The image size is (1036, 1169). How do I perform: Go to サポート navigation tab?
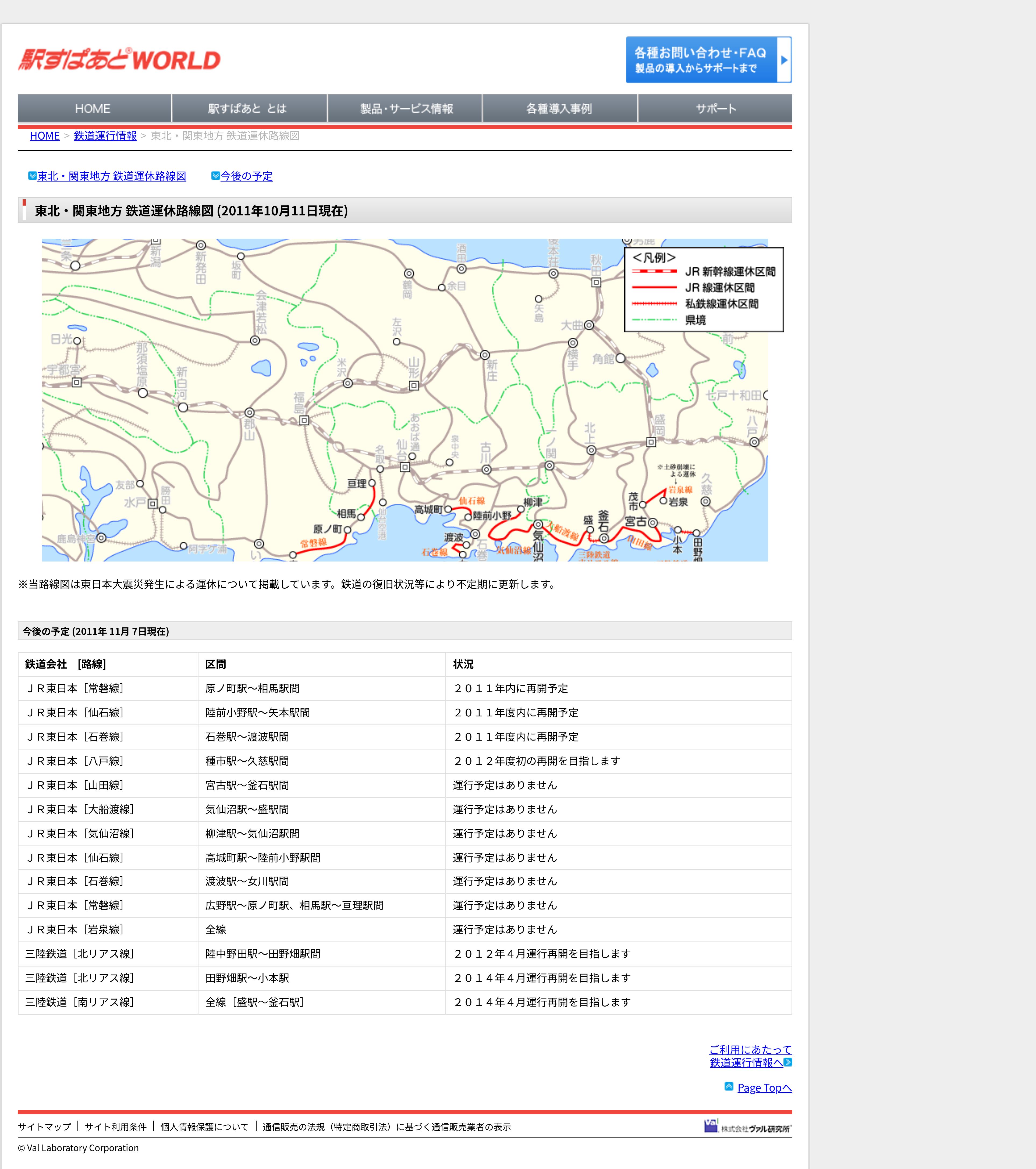click(x=715, y=109)
